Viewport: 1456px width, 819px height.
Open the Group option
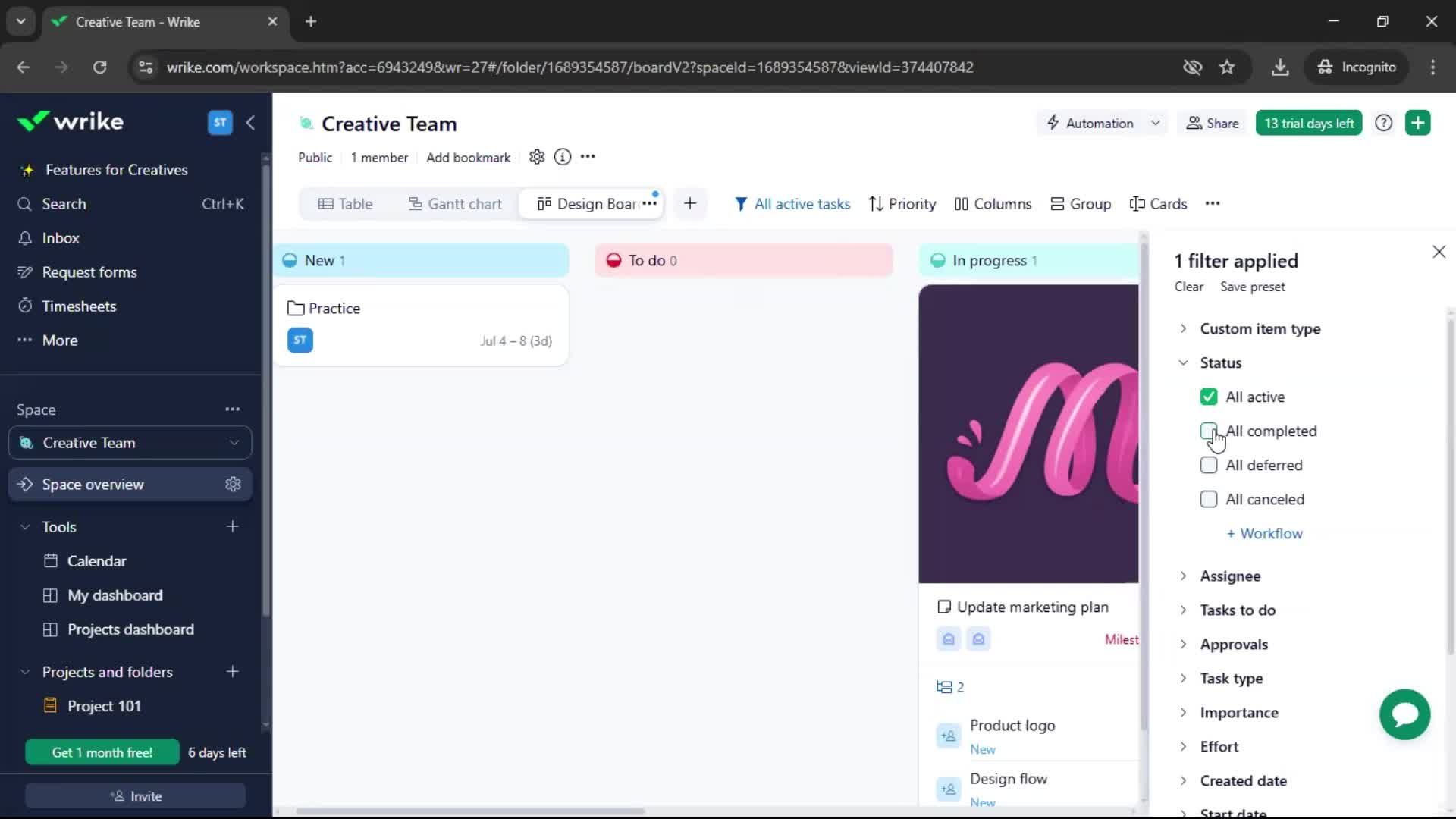[1081, 204]
